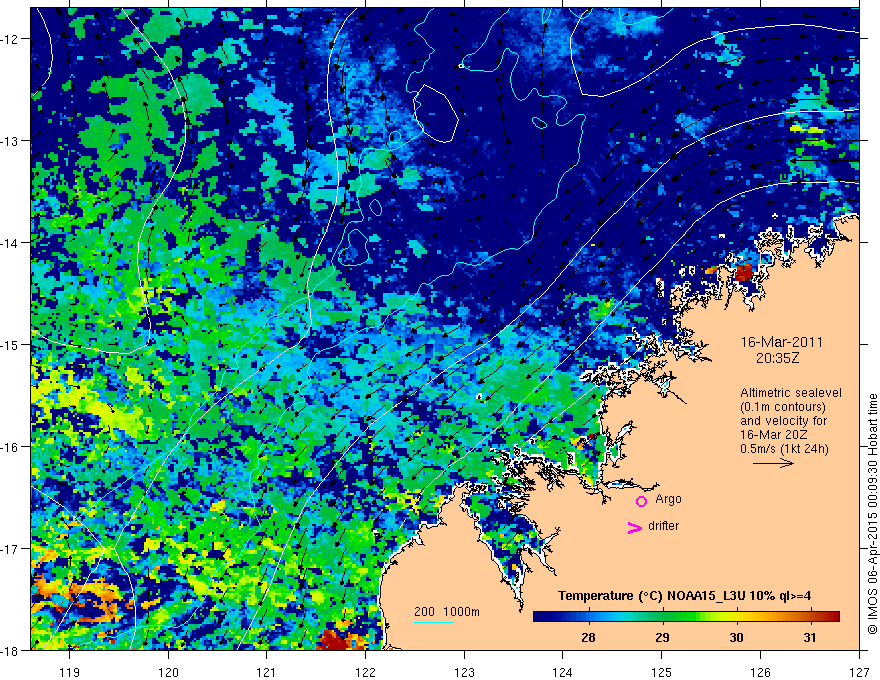
Task: Click the latitude axis label -18
Action: point(10,650)
